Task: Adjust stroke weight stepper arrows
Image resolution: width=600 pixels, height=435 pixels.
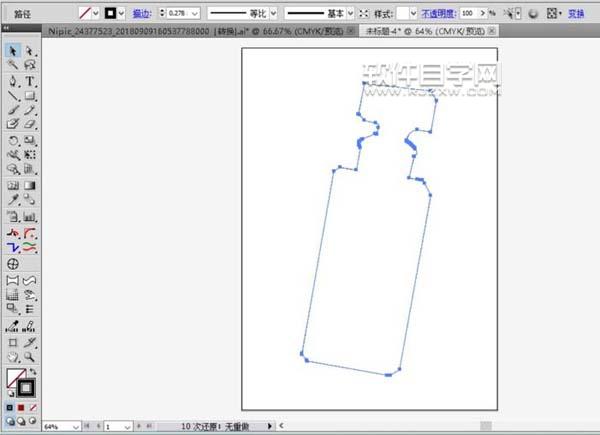Action: [x=162, y=13]
